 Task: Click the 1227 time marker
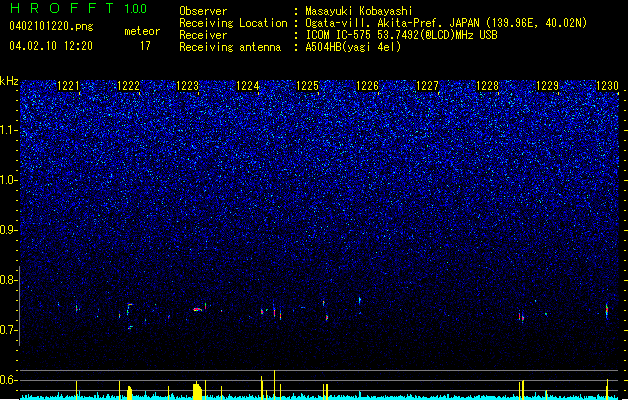(427, 85)
